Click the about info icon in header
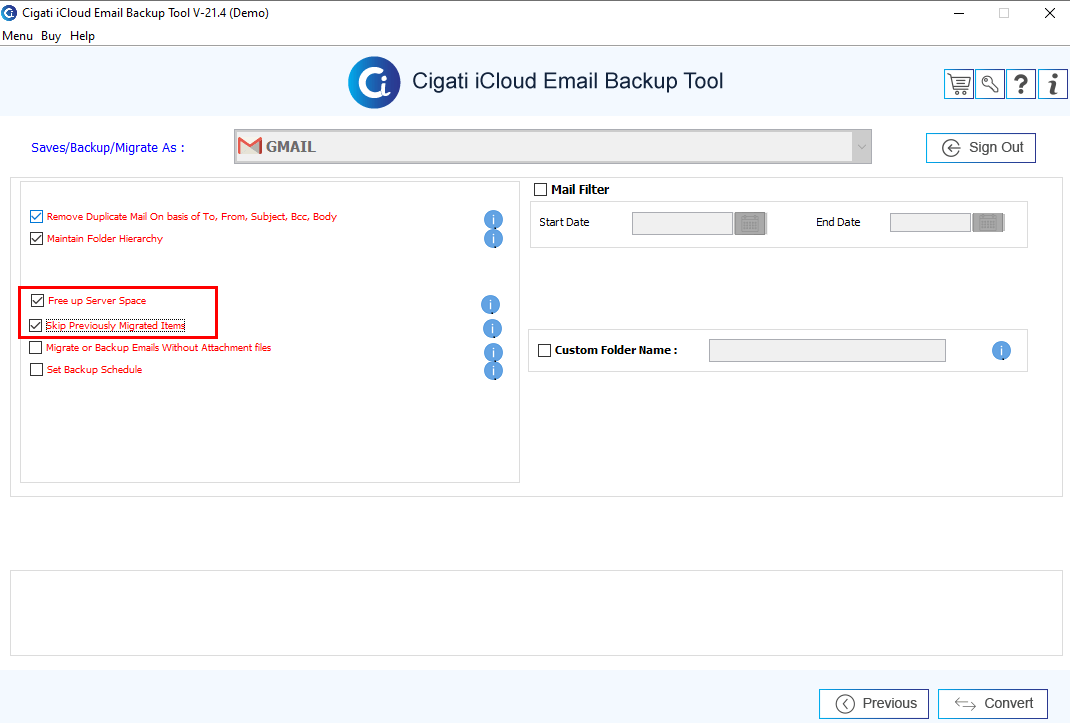This screenshot has width=1070, height=723. coord(1052,85)
